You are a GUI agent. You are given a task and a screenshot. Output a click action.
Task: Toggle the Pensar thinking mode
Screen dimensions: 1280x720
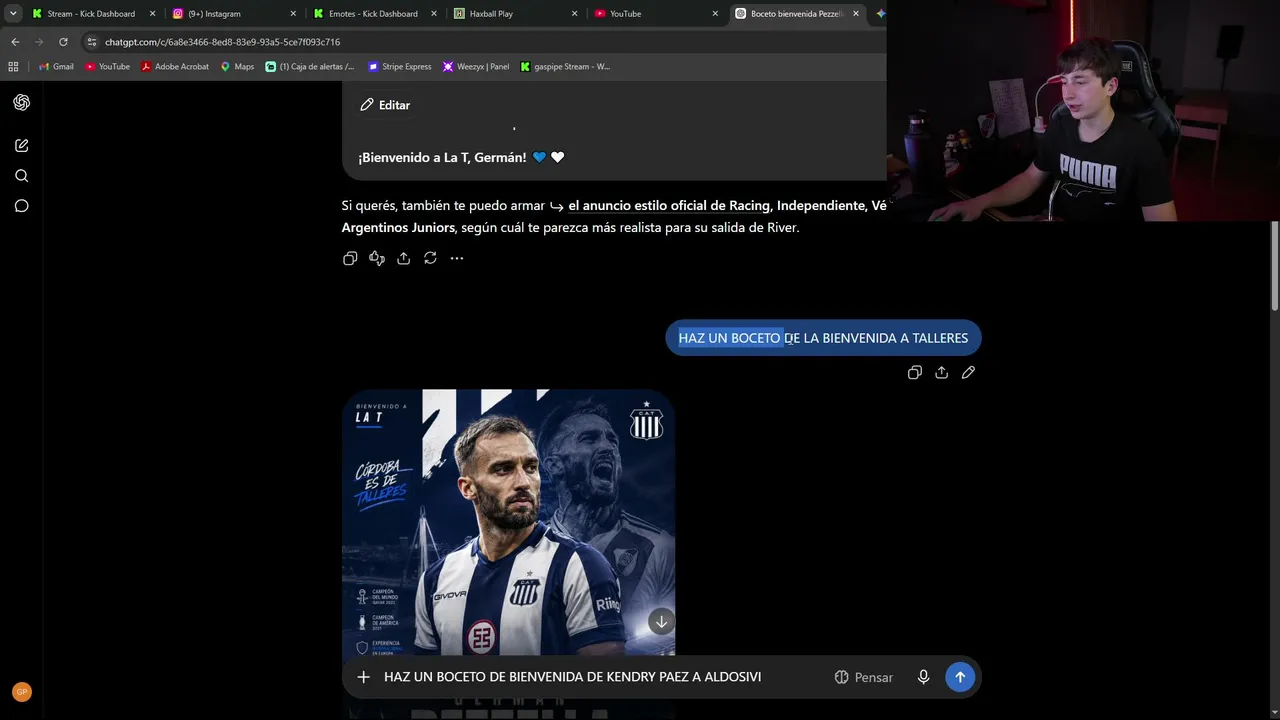click(x=864, y=677)
